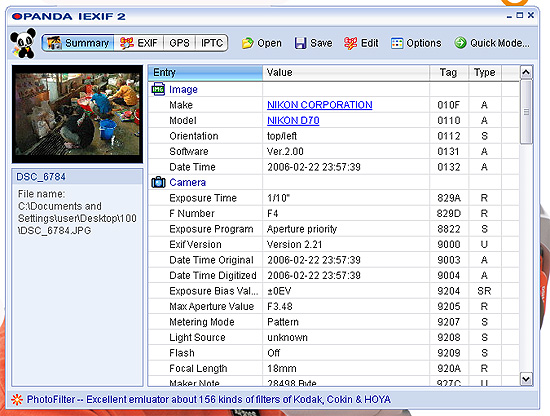This screenshot has height=416, width=550.
Task: Click the scrollbar up arrow
Action: point(526,73)
